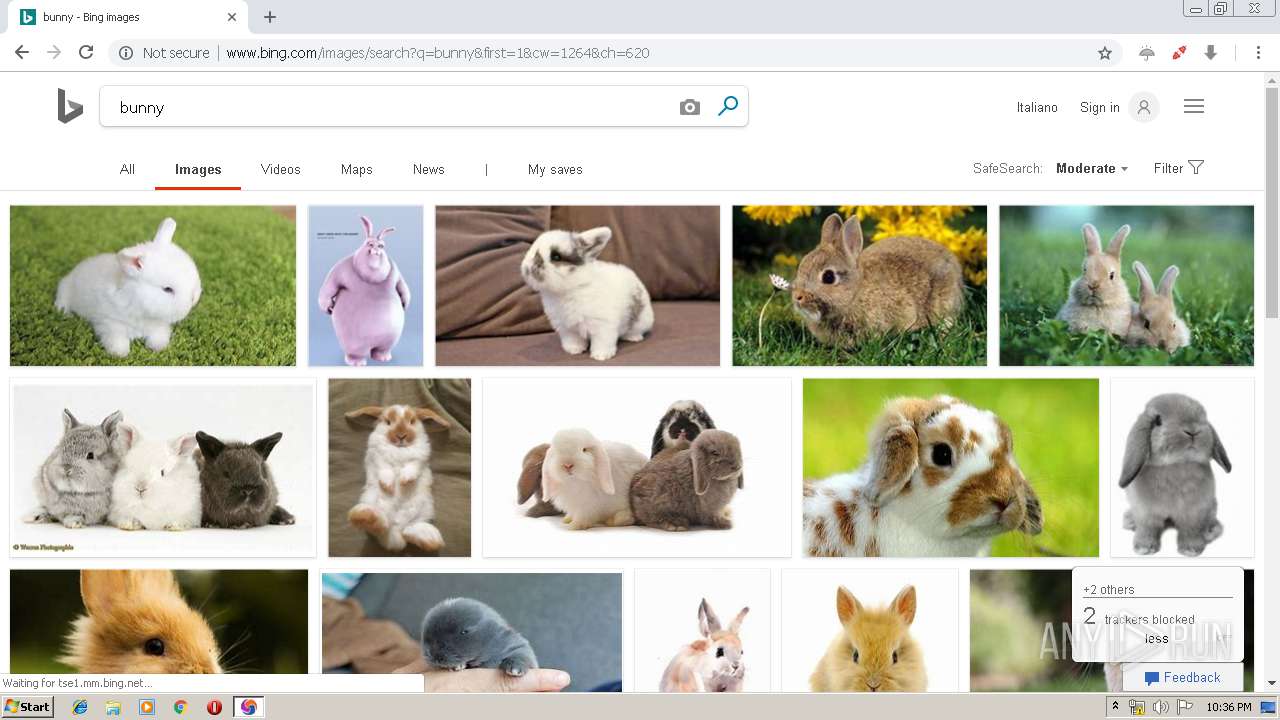Switch language to Italiano

coord(1037,107)
